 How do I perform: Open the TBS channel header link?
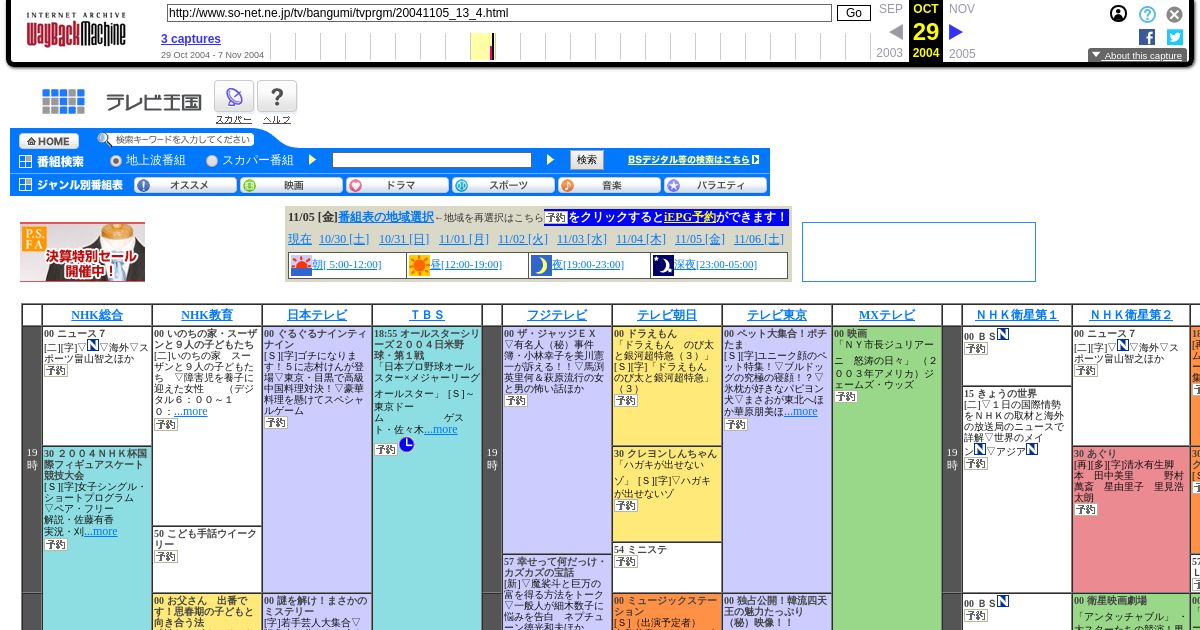[427, 315]
